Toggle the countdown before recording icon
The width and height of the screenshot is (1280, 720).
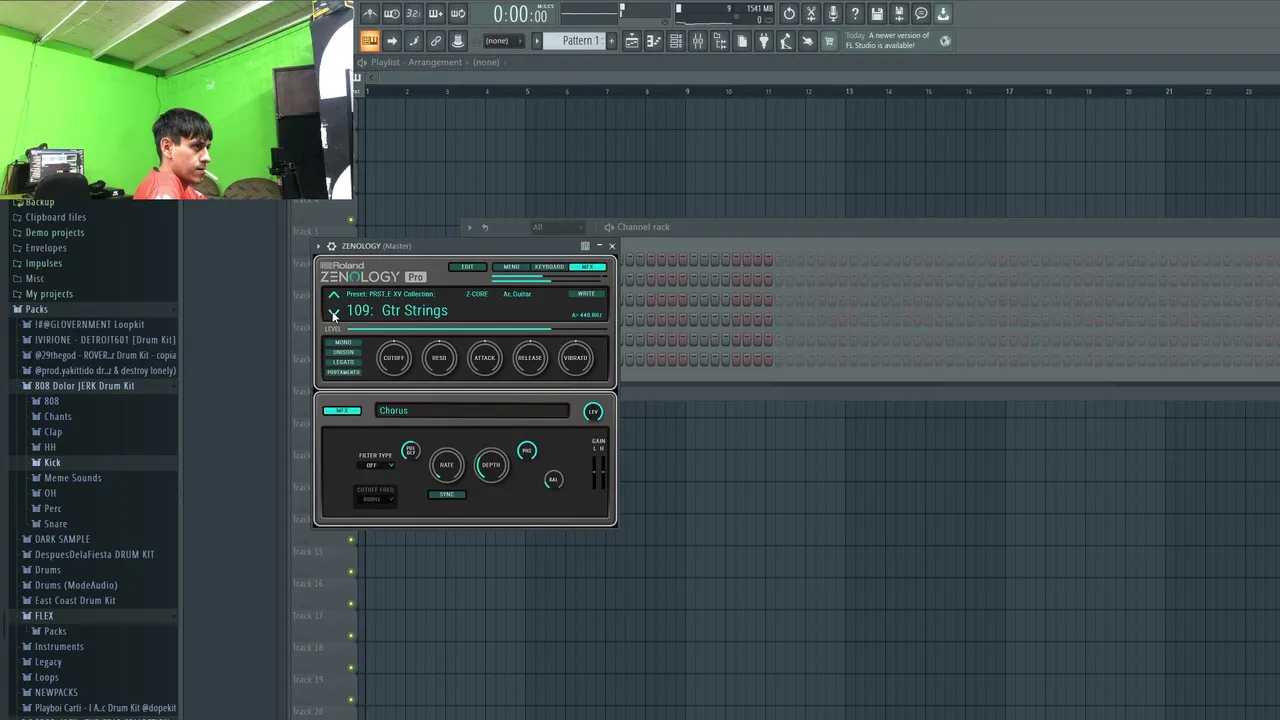coord(414,14)
